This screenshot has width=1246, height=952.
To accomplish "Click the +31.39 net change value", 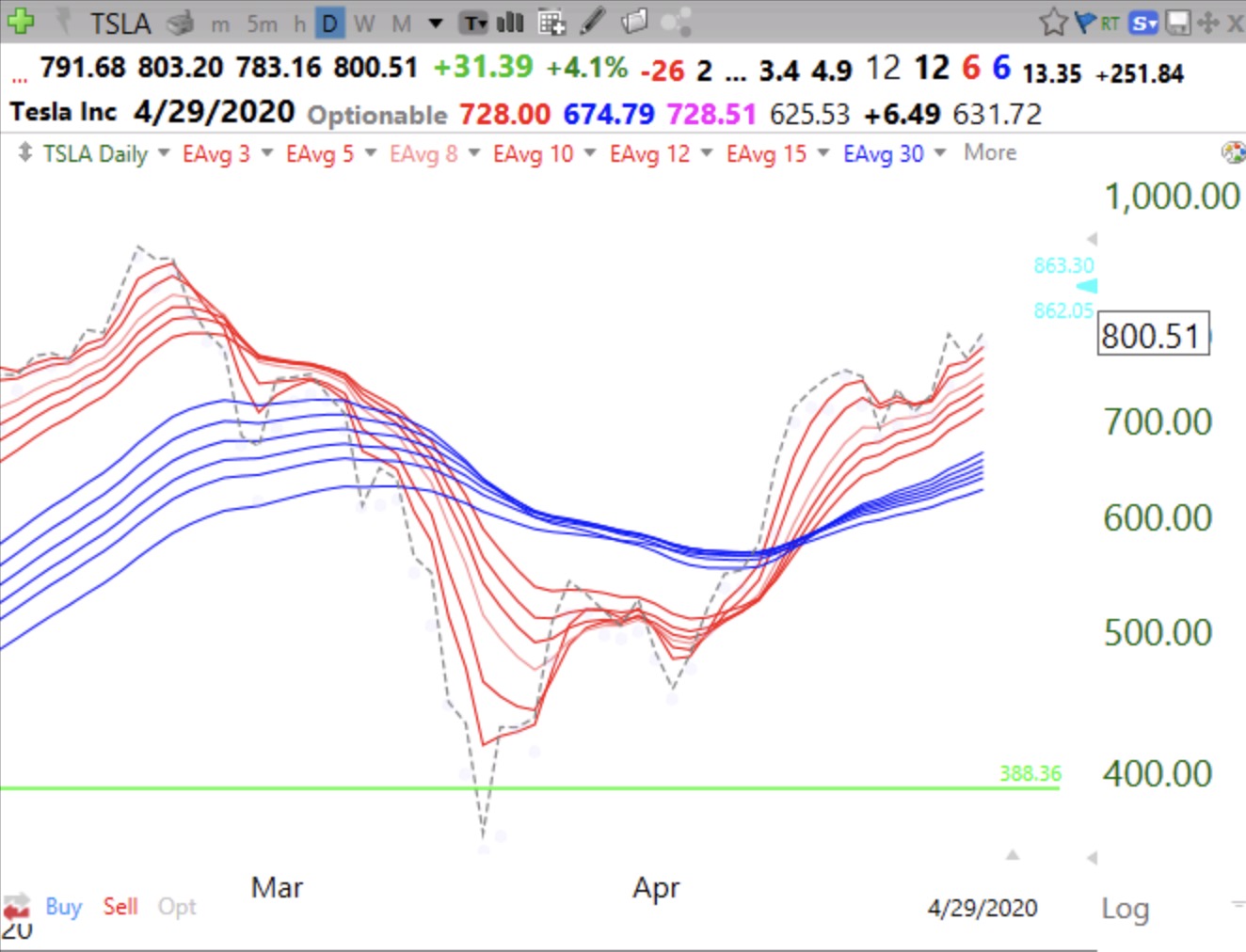I will 483,68.
